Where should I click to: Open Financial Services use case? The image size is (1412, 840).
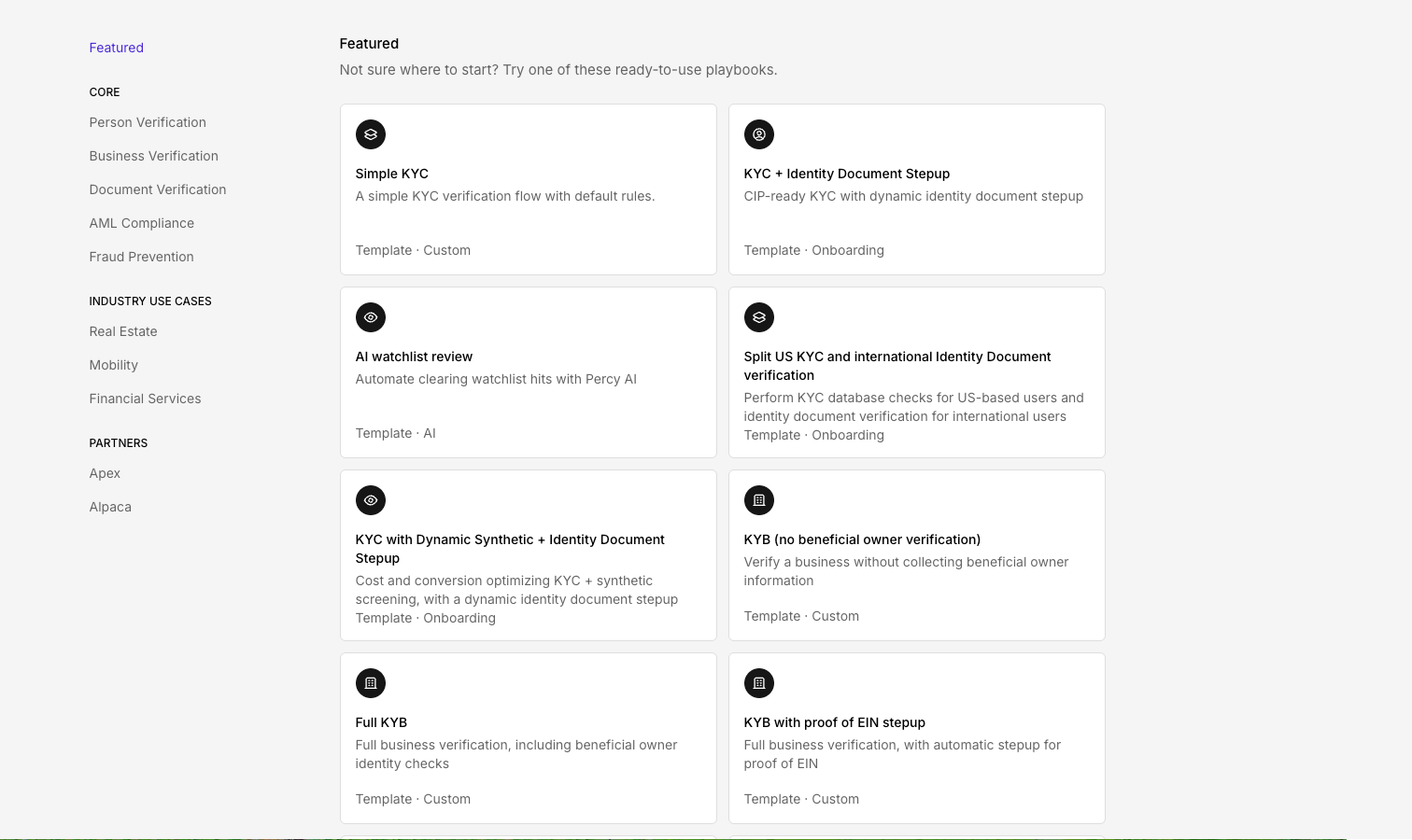(145, 399)
